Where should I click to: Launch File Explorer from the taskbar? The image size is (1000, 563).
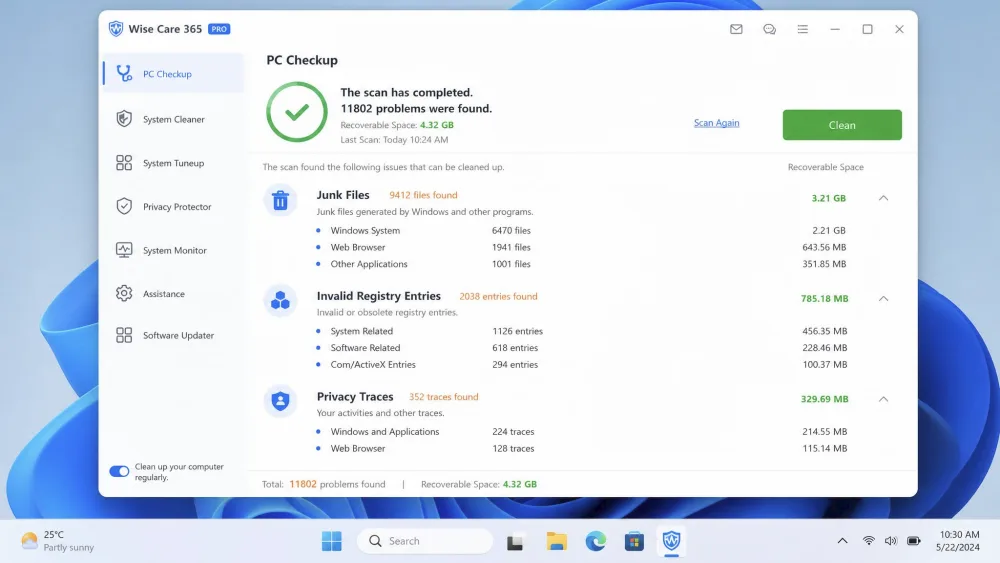coord(556,541)
